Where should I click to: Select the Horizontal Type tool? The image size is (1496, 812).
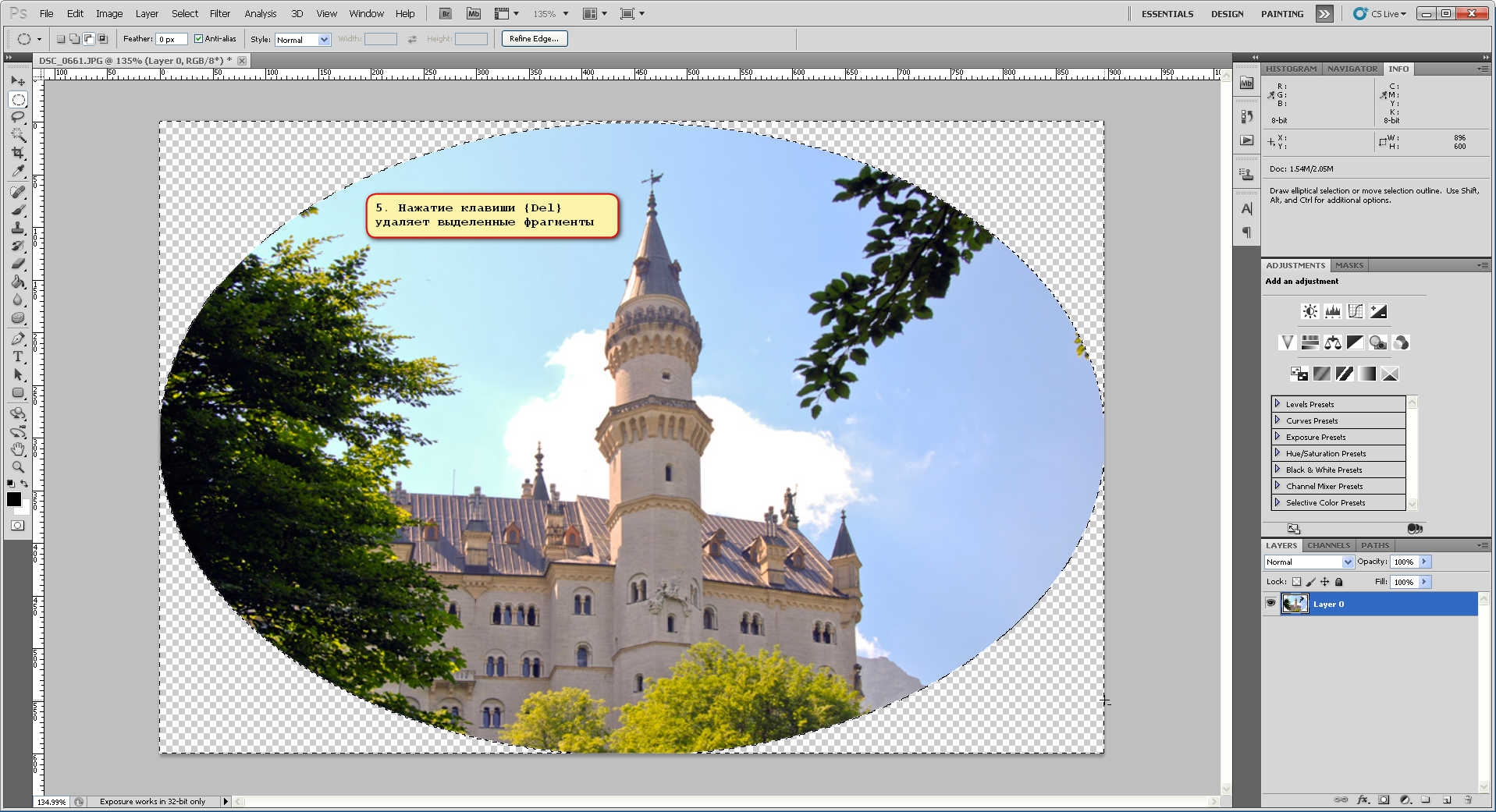(18, 356)
